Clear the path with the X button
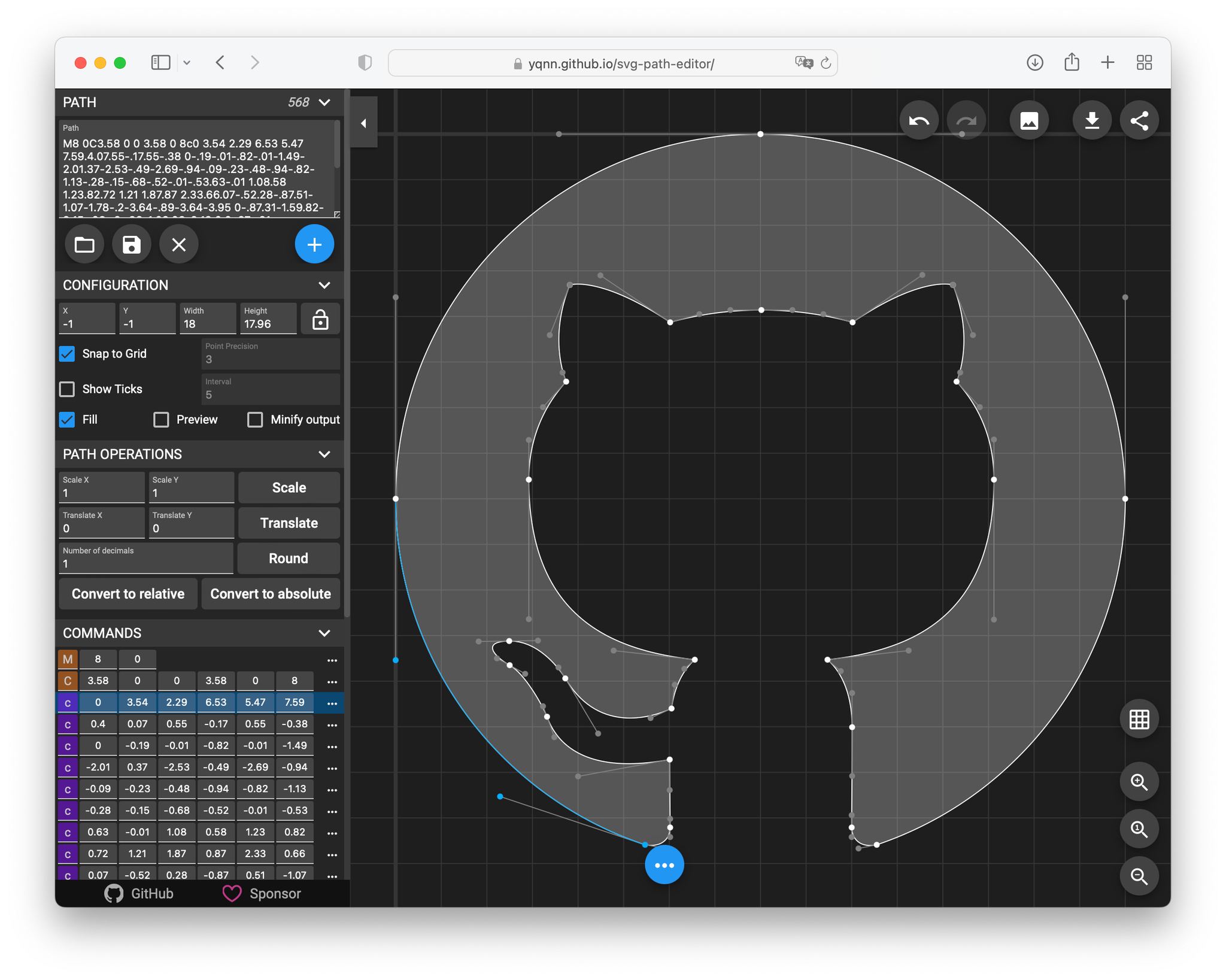The width and height of the screenshot is (1226, 980). [179, 244]
